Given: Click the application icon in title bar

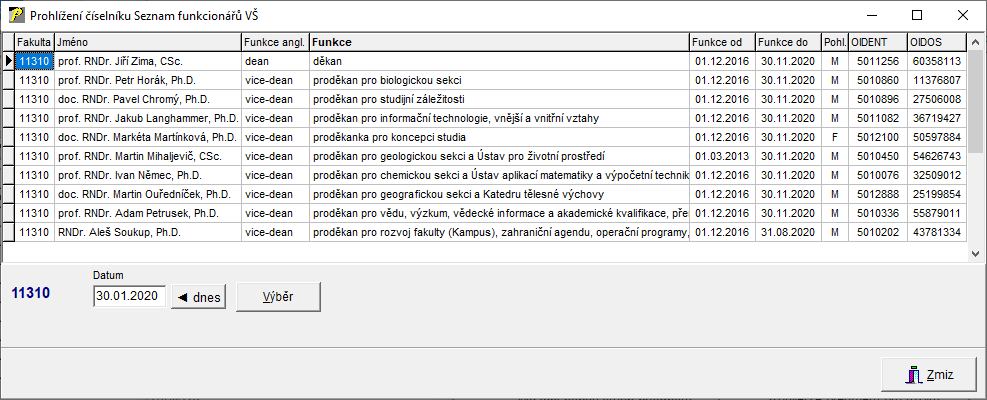Looking at the screenshot, I should [15, 15].
